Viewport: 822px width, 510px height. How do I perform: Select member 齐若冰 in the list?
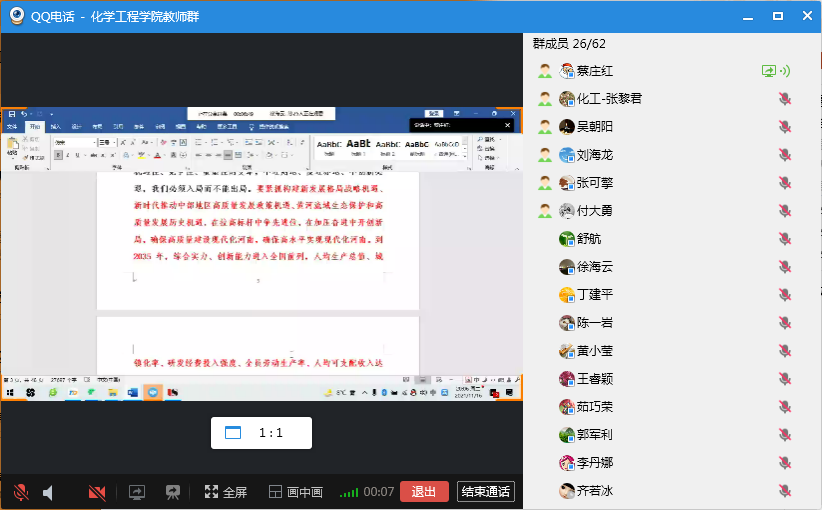point(594,491)
